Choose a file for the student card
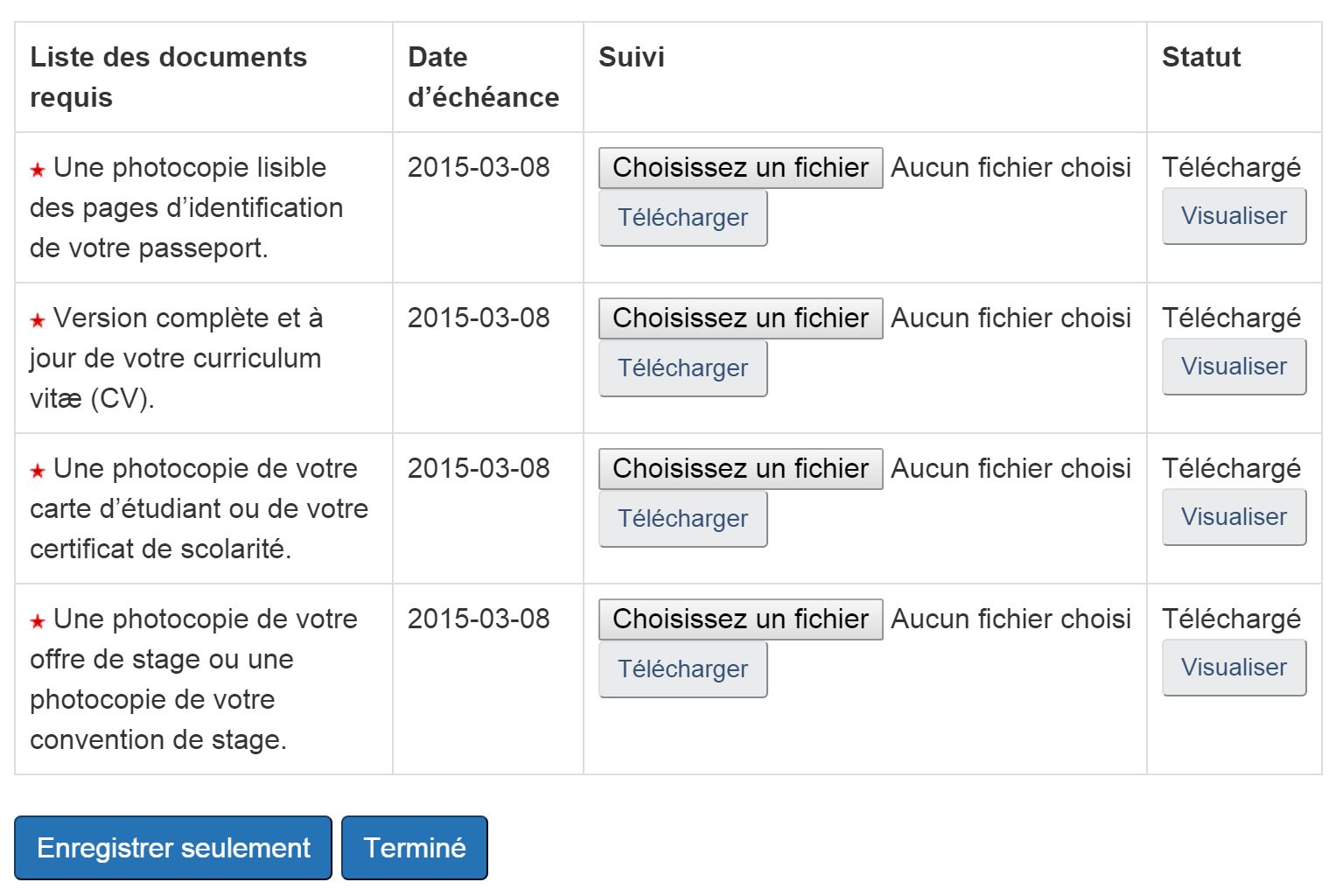 point(740,469)
